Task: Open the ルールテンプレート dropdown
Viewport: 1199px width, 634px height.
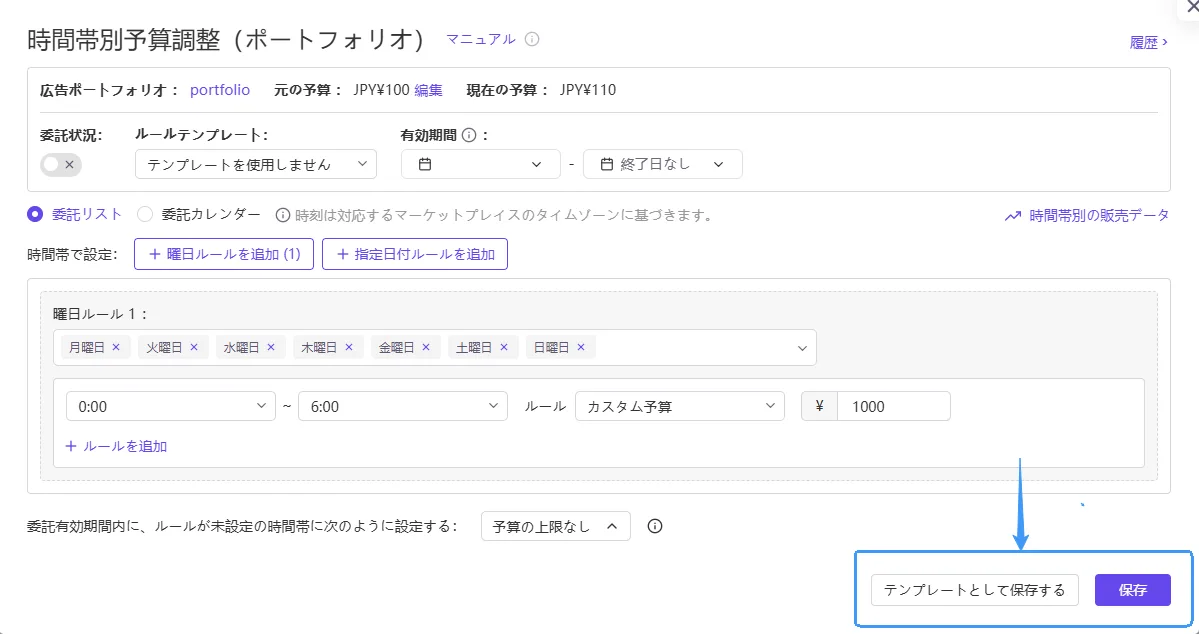Action: (255, 164)
